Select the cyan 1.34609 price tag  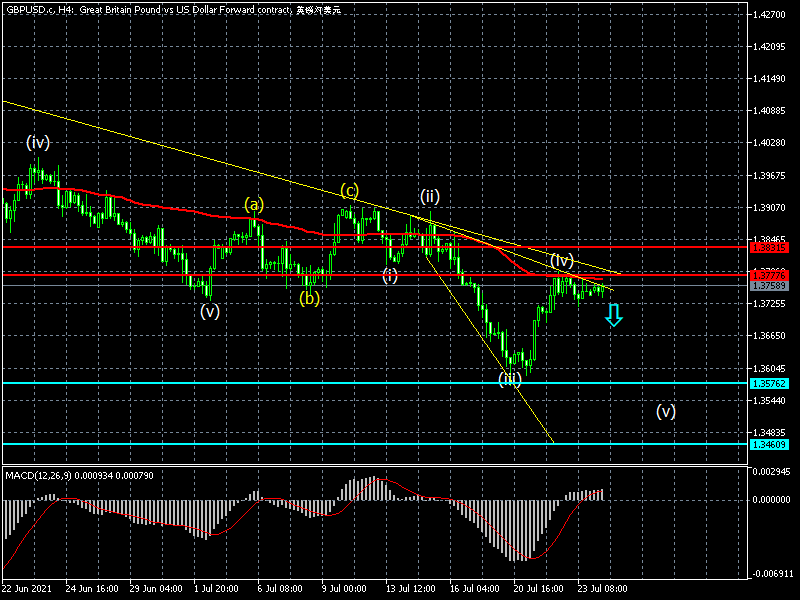tap(768, 444)
